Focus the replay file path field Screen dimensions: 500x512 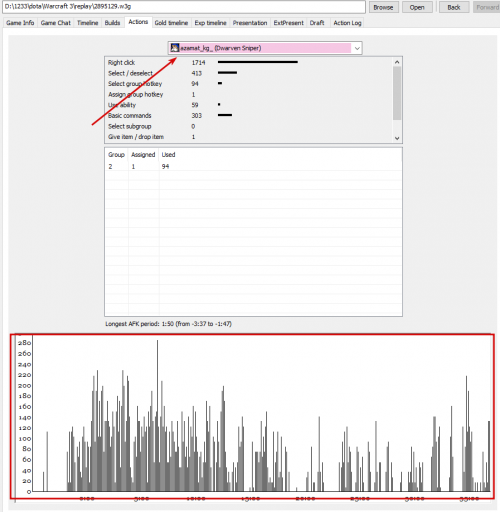click(184, 6)
